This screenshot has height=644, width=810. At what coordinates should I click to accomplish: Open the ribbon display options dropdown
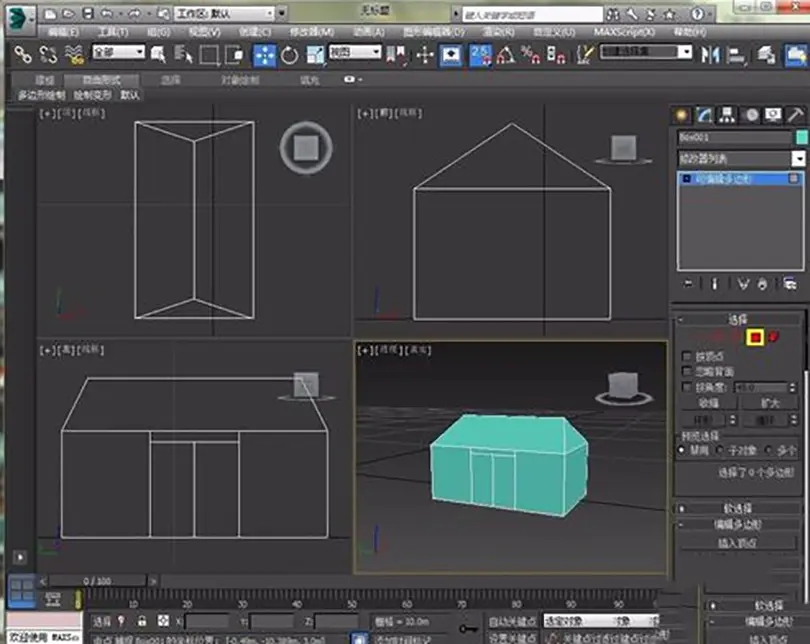[353, 80]
